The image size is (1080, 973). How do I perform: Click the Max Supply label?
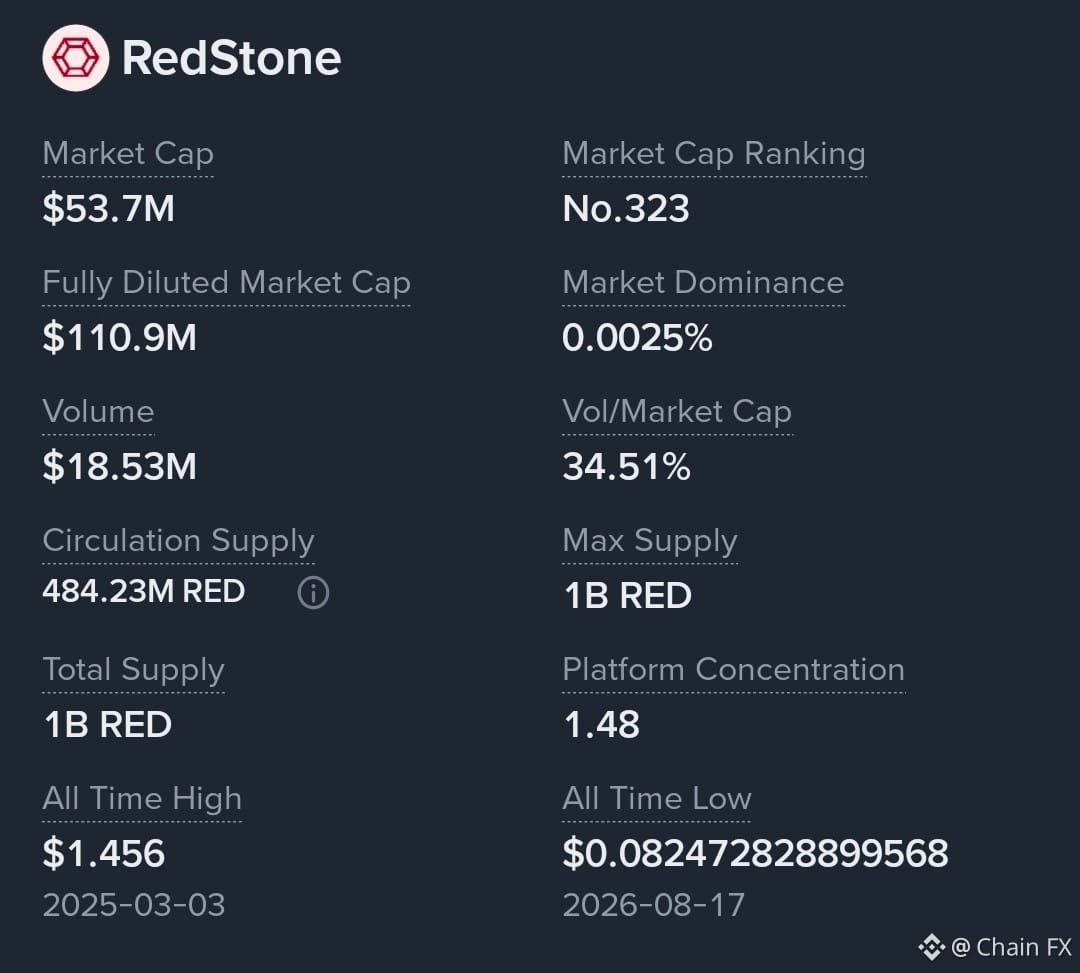(x=650, y=541)
